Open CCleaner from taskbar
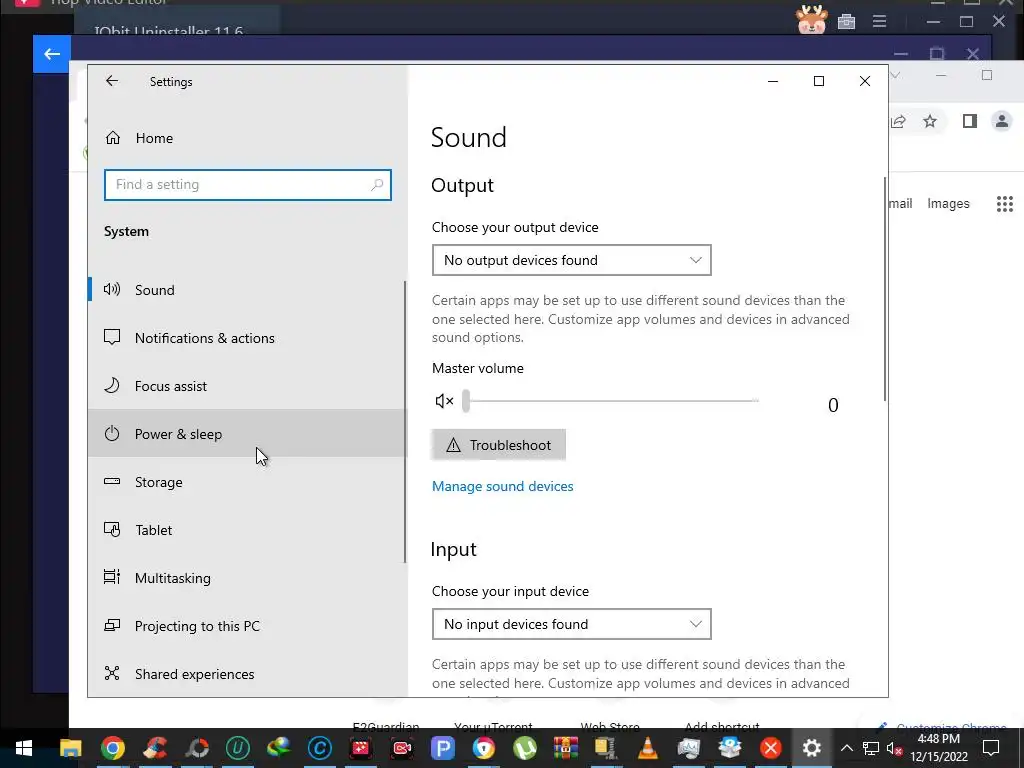Image resolution: width=1024 pixels, height=768 pixels. 154,748
